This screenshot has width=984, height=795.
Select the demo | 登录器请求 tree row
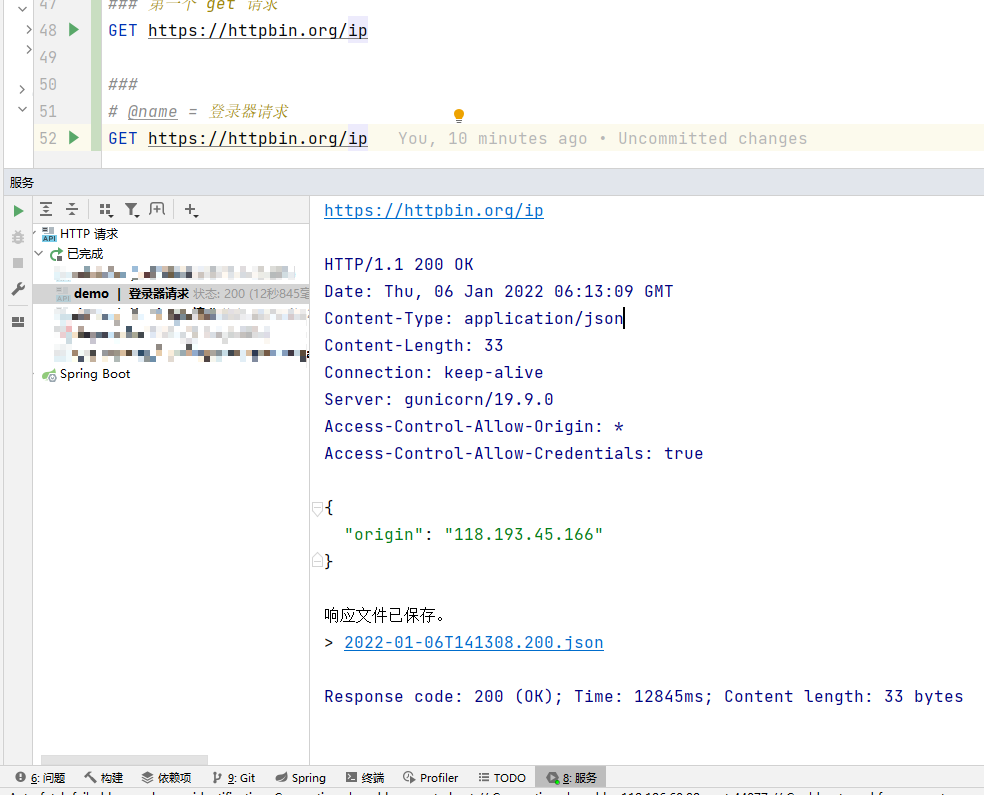[x=171, y=294]
